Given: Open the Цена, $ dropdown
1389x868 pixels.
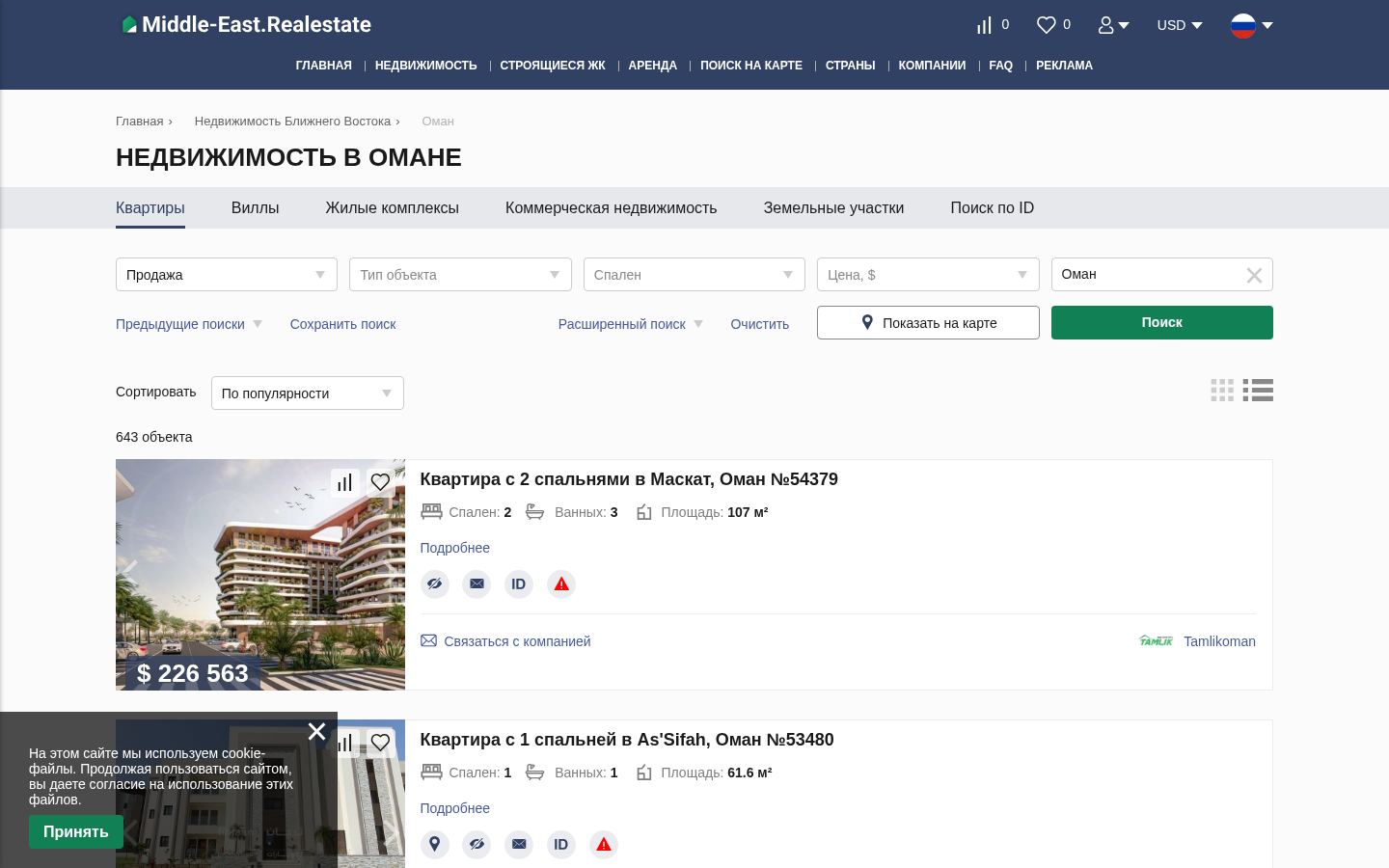Looking at the screenshot, I should tap(928, 275).
